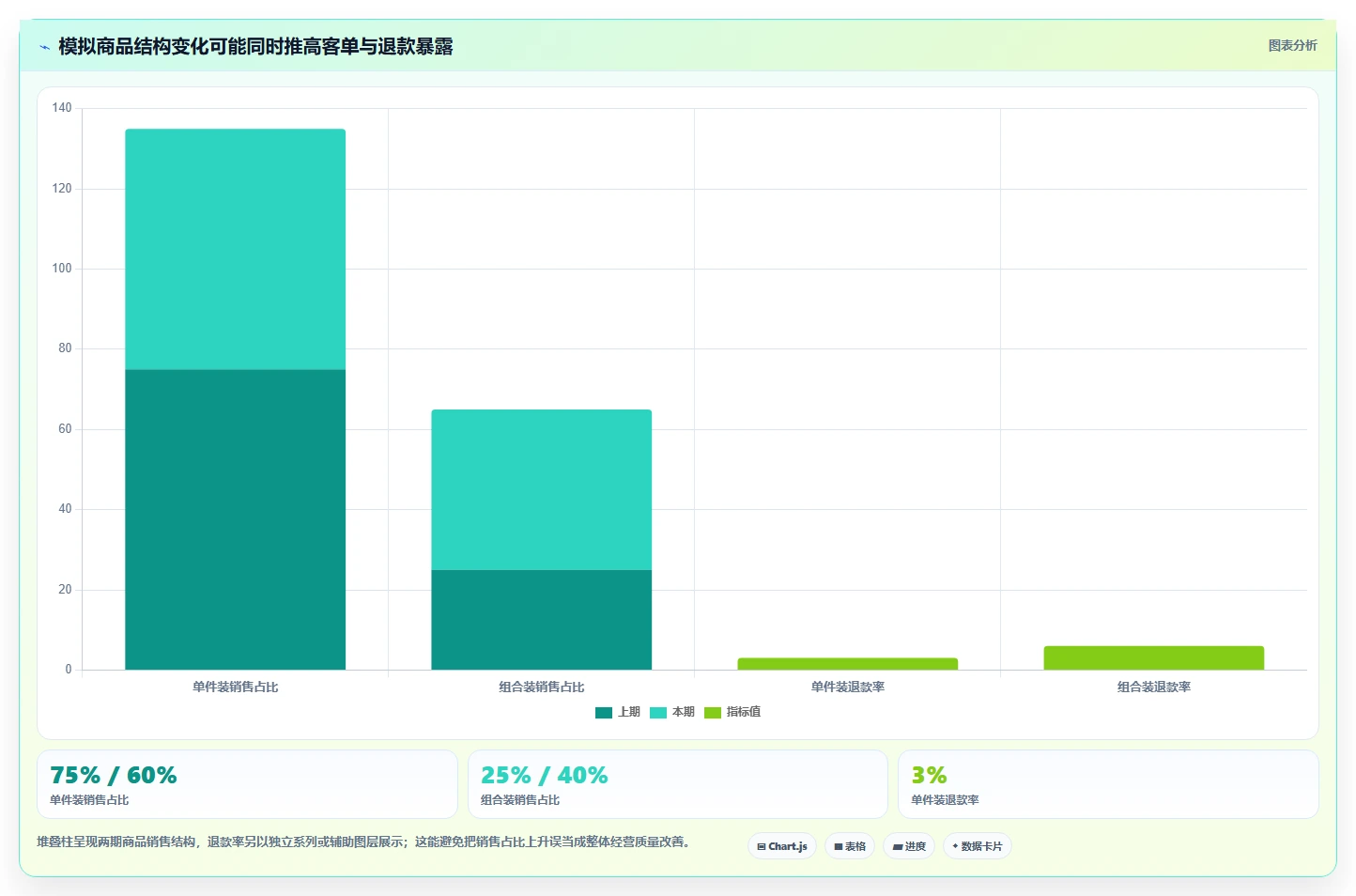Click the 25% / 40% metric card

coord(677,784)
